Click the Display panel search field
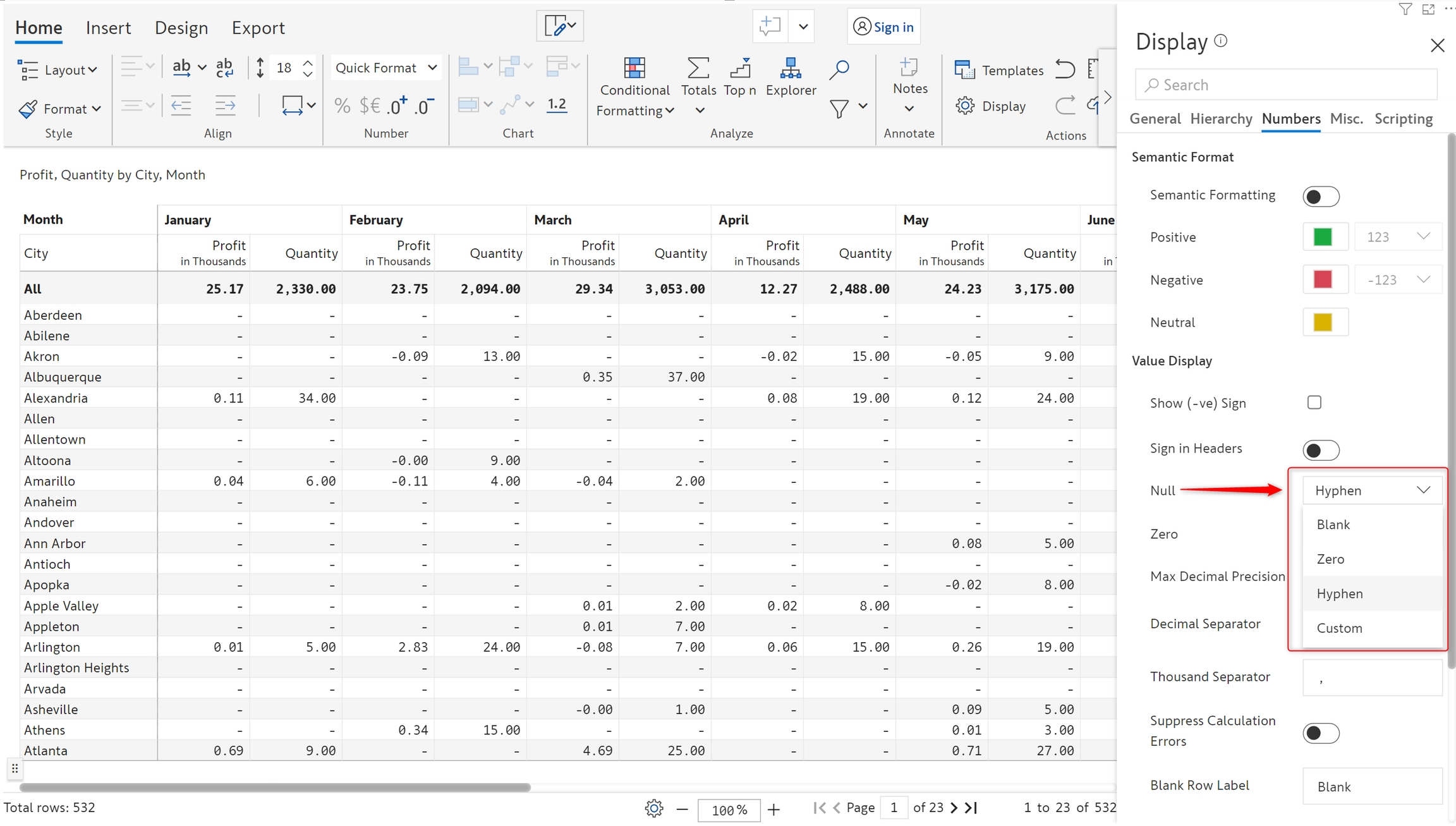 [1286, 85]
